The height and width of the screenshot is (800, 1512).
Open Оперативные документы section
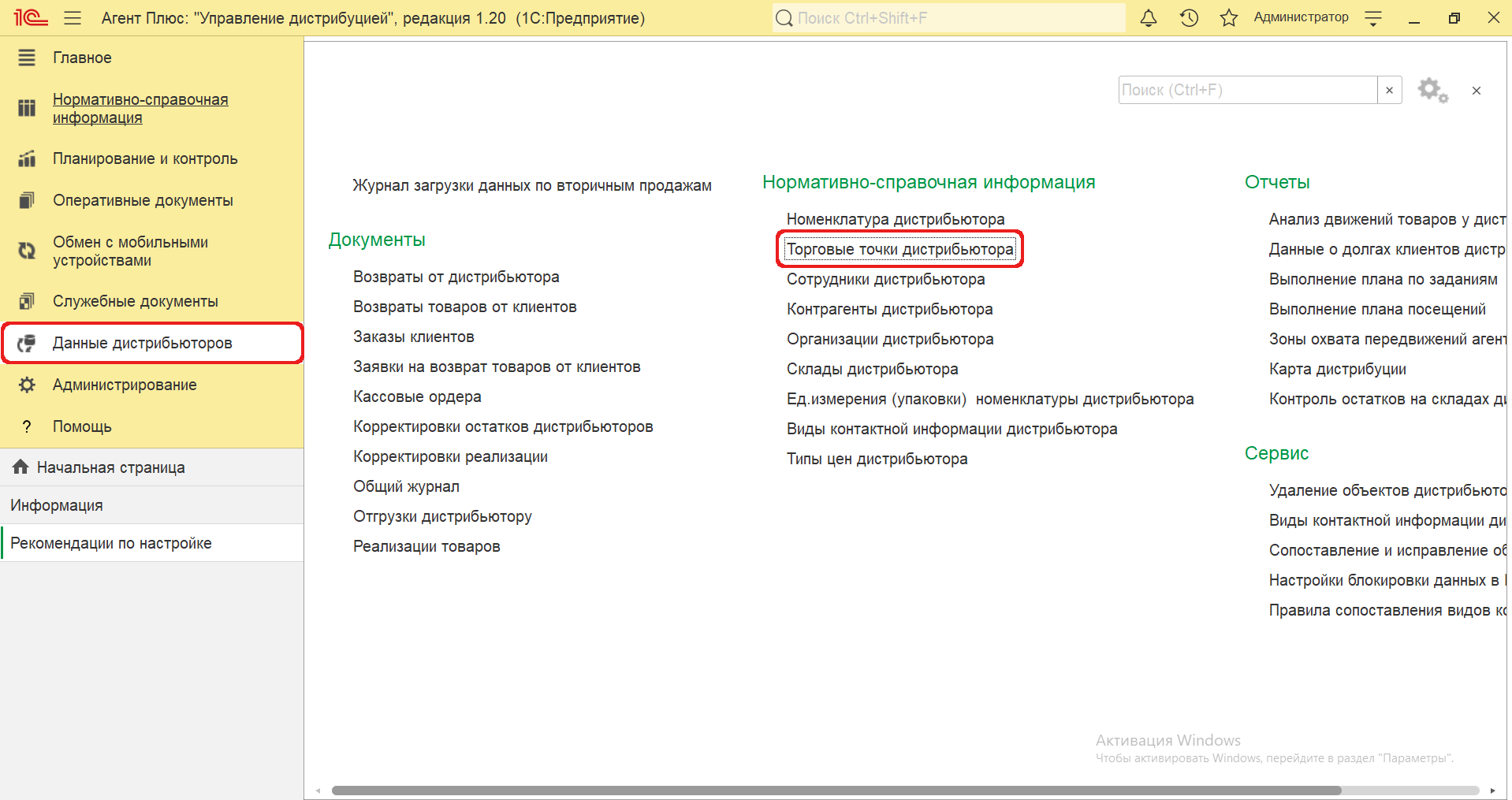pos(143,200)
